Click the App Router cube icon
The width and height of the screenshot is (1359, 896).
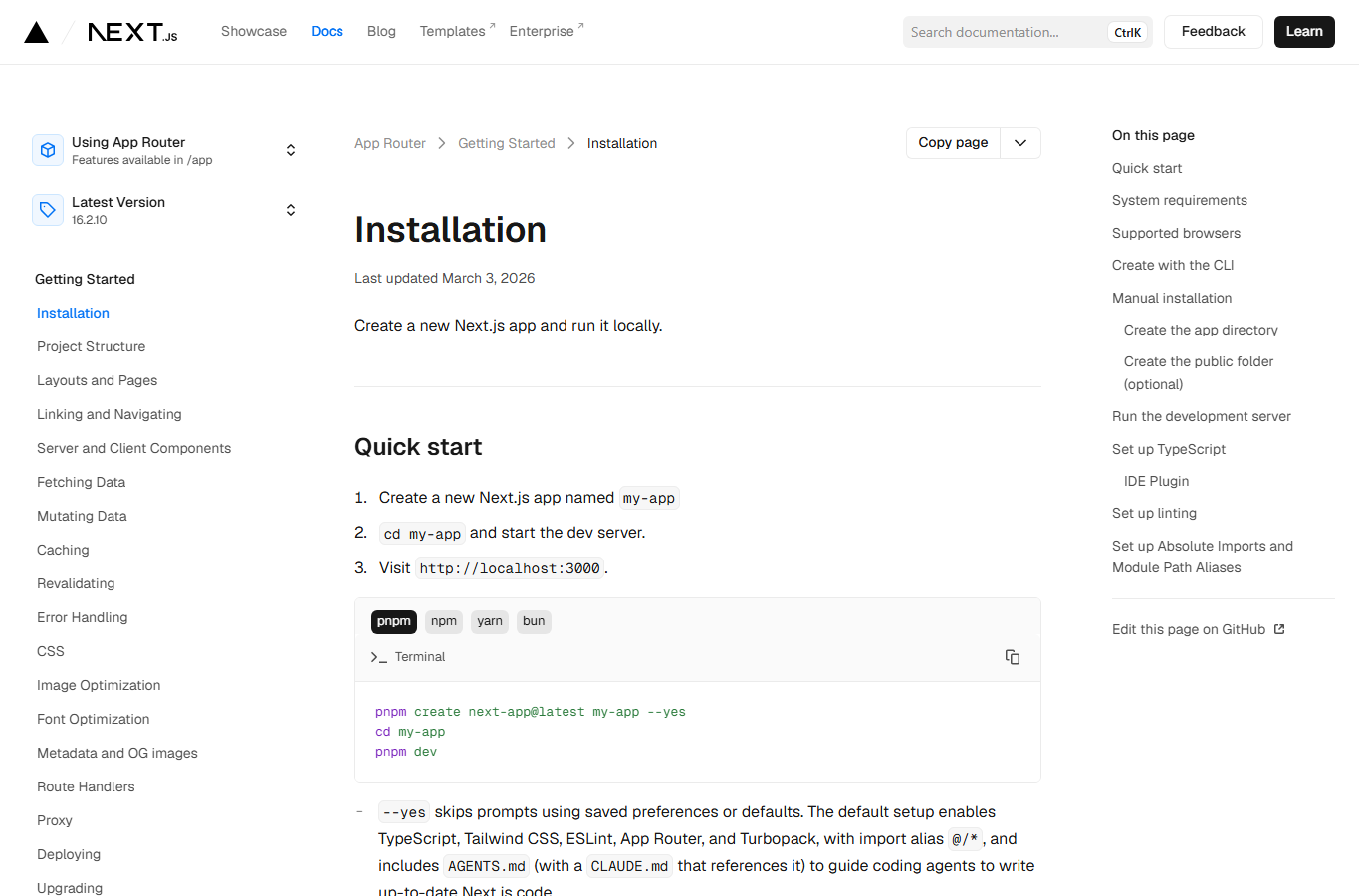pos(48,150)
